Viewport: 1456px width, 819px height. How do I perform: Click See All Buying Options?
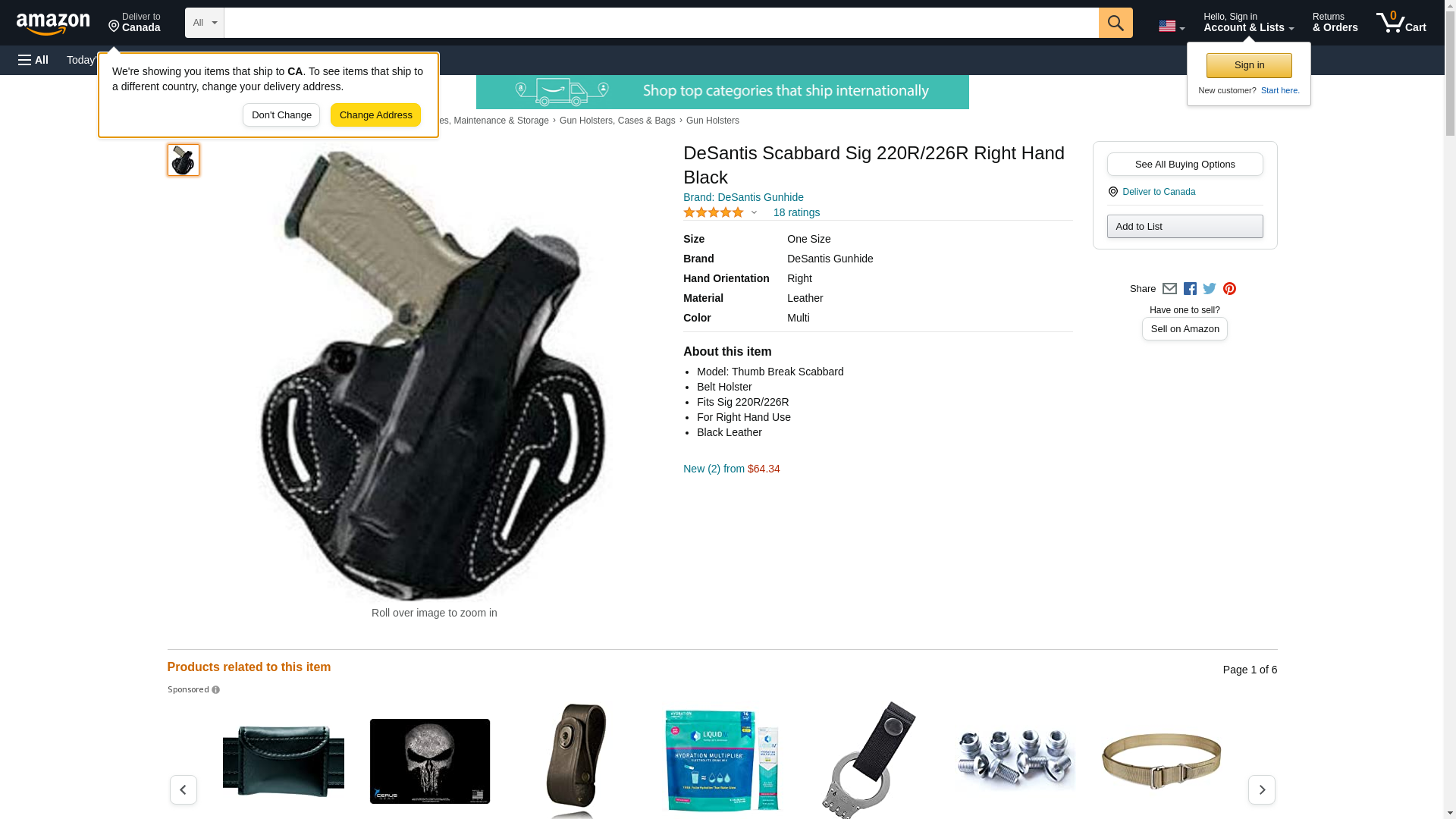click(x=1185, y=165)
